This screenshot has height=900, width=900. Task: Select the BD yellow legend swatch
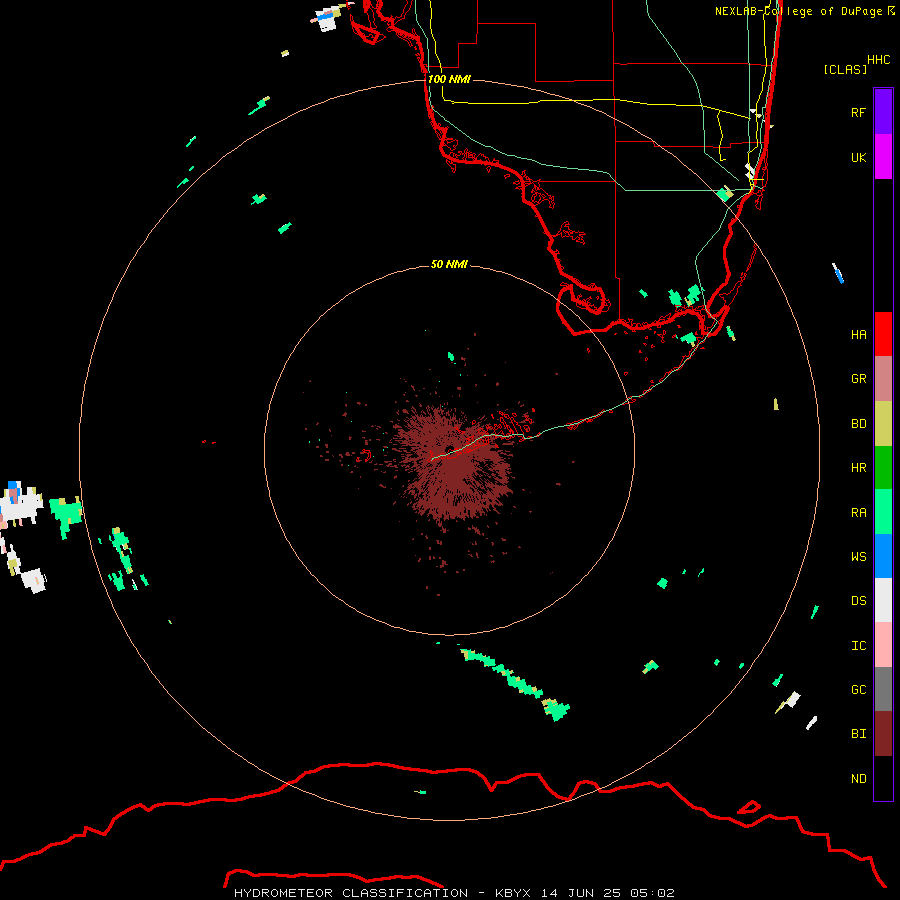pyautogui.click(x=883, y=423)
